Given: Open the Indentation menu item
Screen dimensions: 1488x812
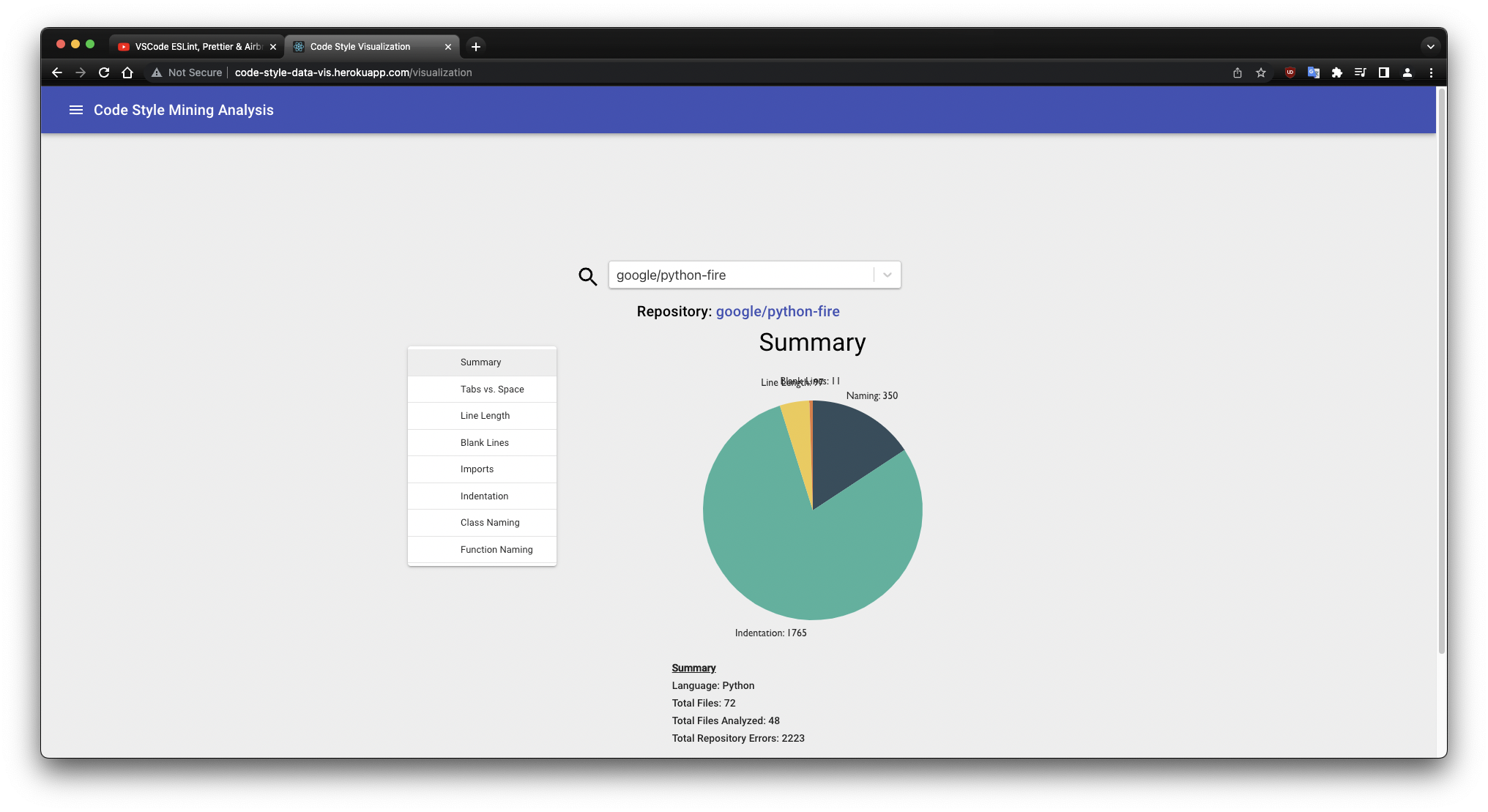Looking at the screenshot, I should coord(484,496).
